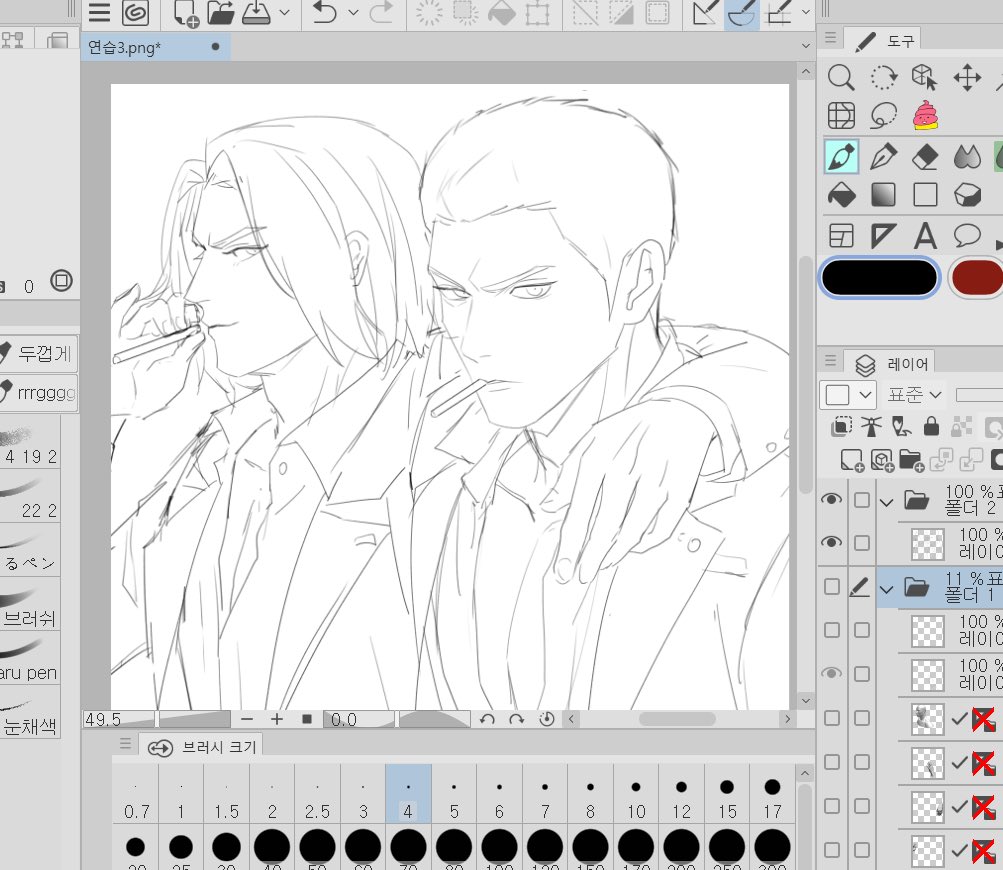Pick brush size 0.7
The image size is (1003, 870).
click(136, 794)
